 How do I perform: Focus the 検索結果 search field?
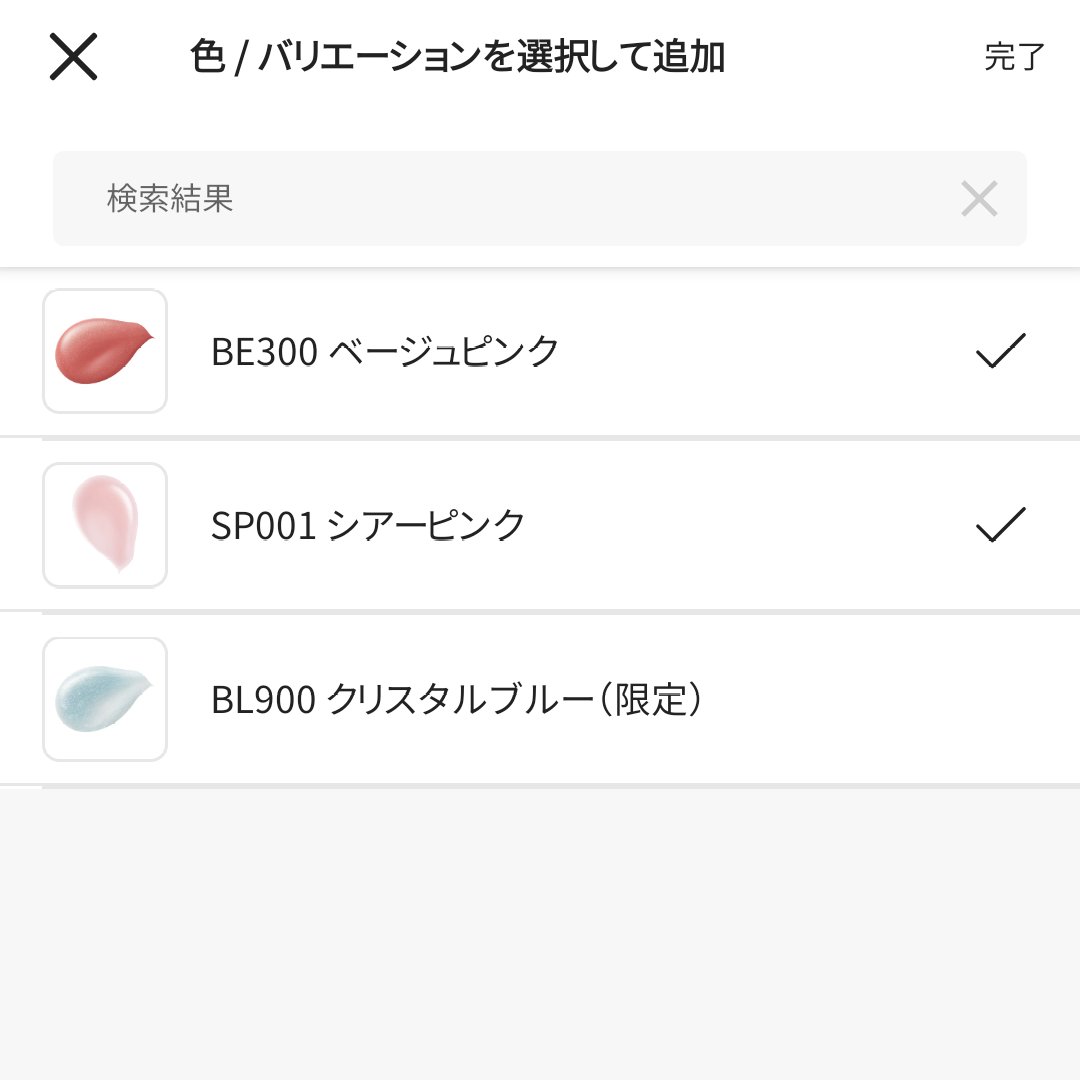point(500,199)
